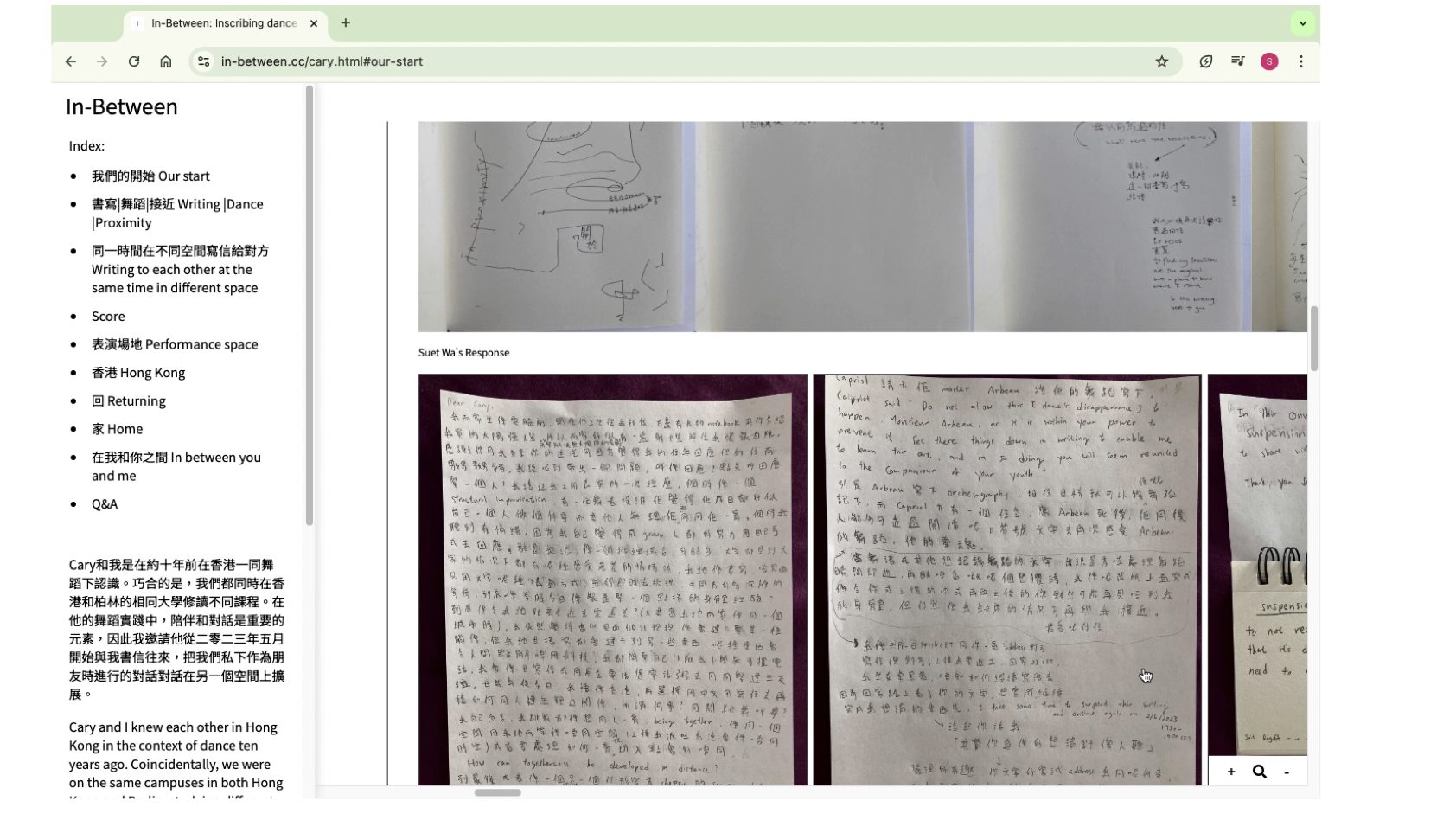This screenshot has height=820, width=1456.
Task: Open the 香港 Hong Kong index link
Action: (138, 373)
